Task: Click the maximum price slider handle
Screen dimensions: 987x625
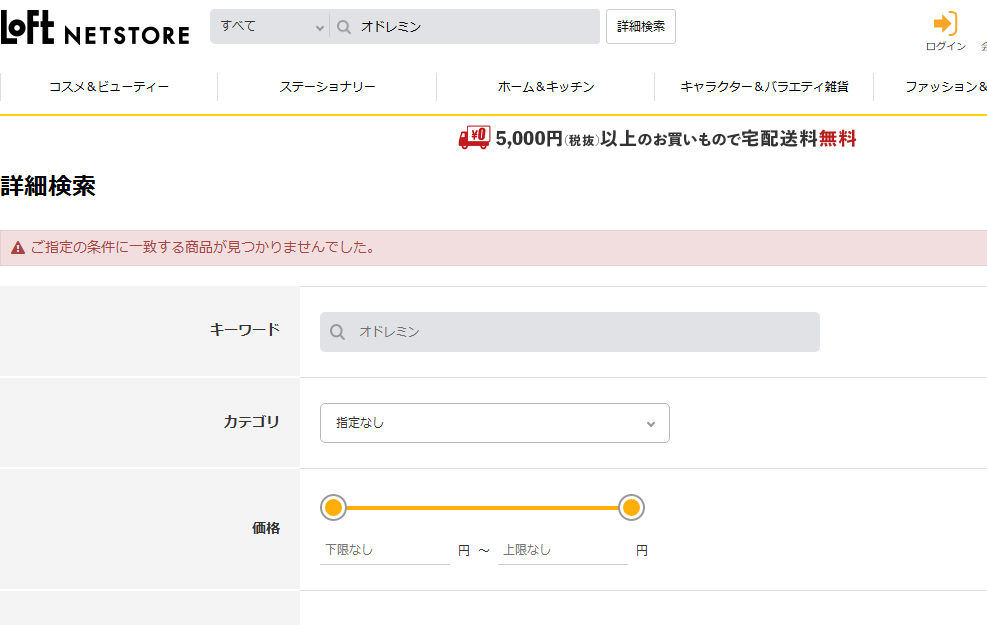Action: (631, 507)
